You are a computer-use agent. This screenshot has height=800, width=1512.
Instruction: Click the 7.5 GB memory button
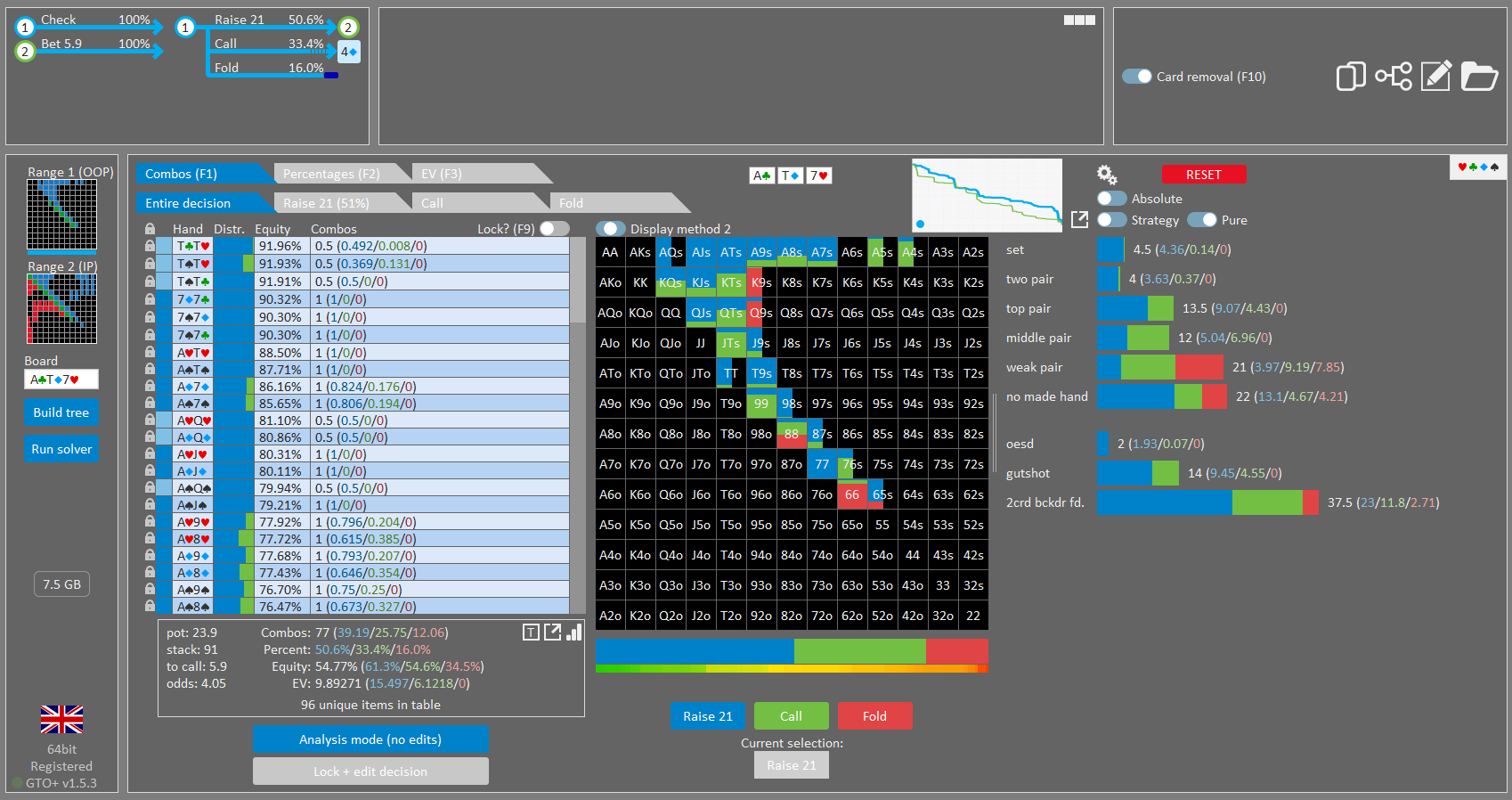[61, 584]
